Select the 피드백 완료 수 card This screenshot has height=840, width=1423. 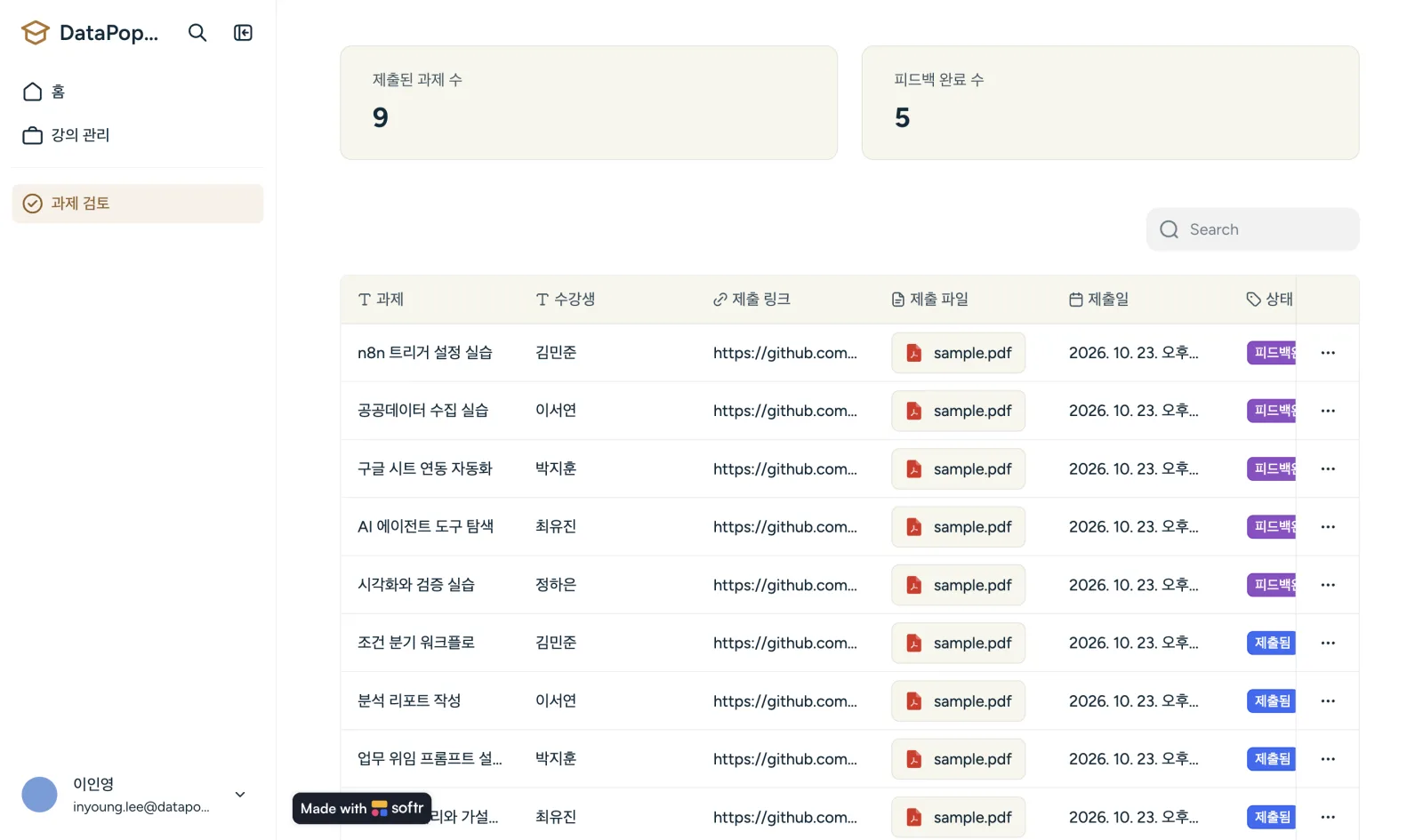pos(1110,103)
